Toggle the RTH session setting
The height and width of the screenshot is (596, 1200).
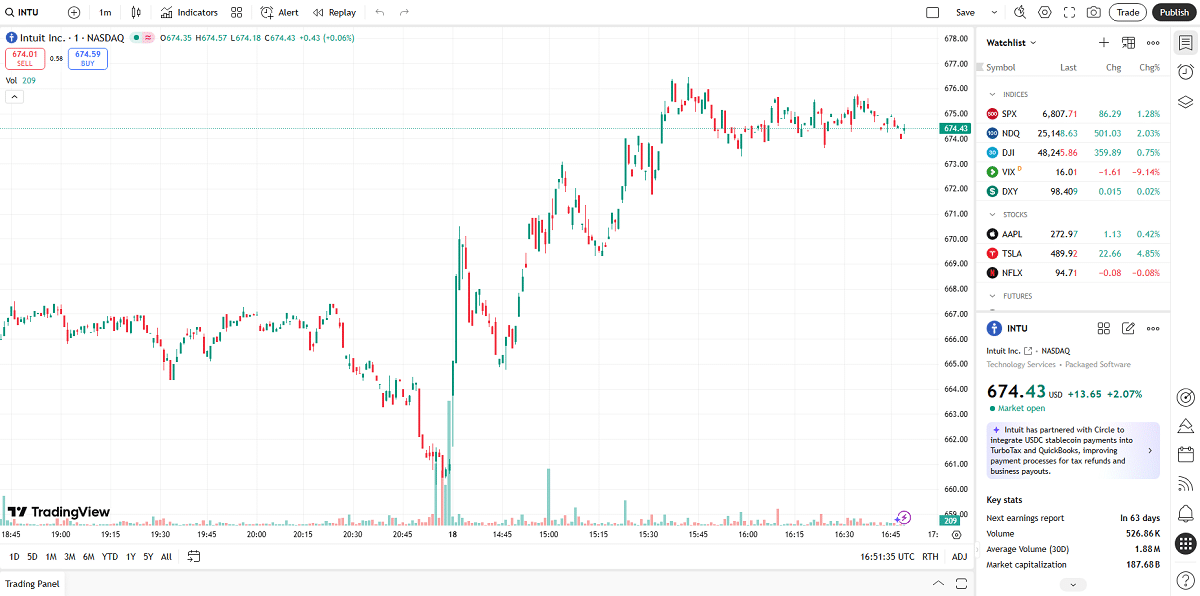pos(929,556)
